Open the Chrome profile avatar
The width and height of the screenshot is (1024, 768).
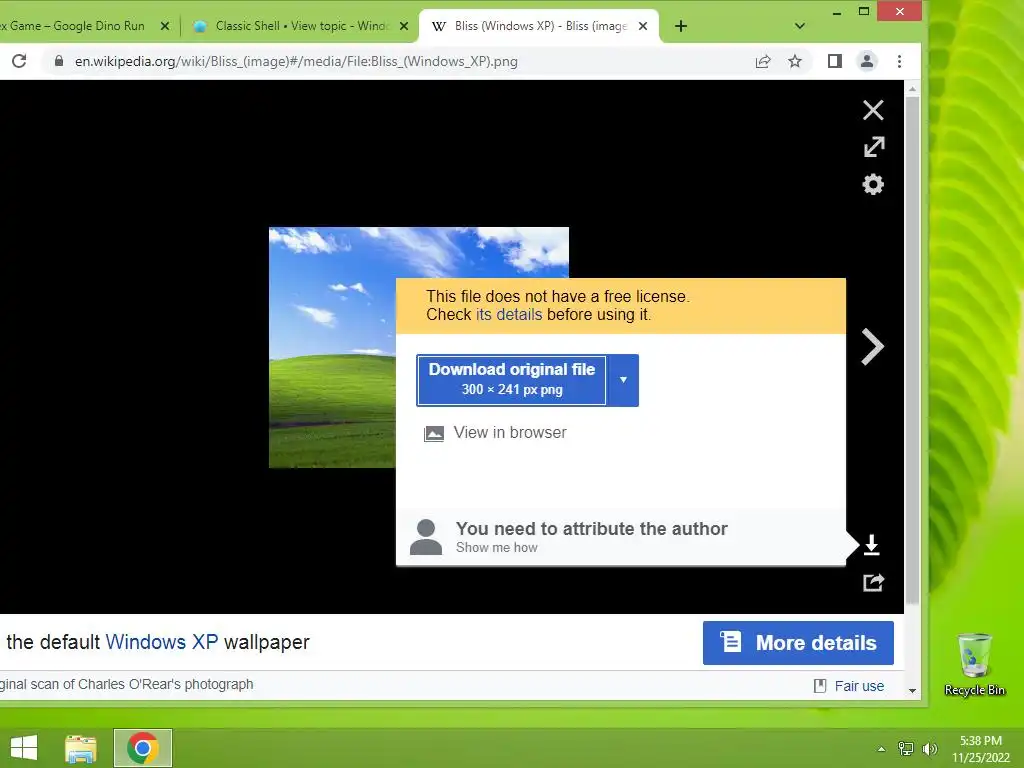tap(867, 61)
